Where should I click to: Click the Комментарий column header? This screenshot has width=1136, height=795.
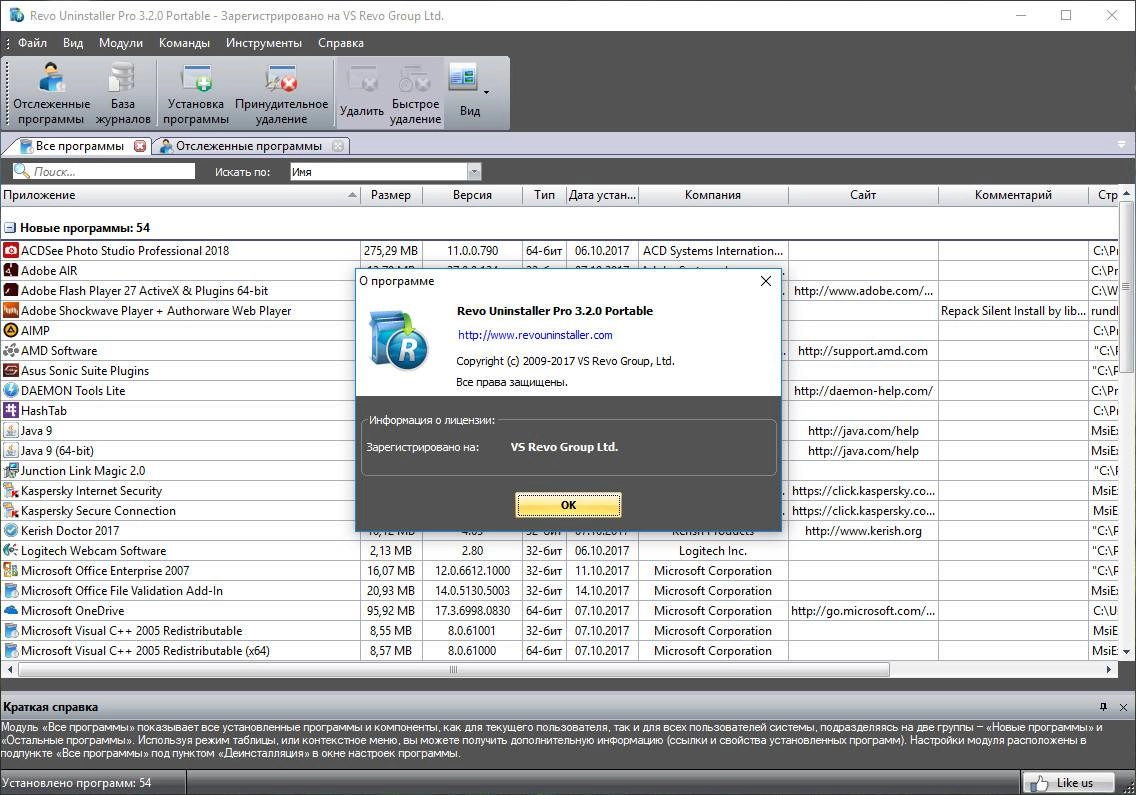[x=1013, y=195]
